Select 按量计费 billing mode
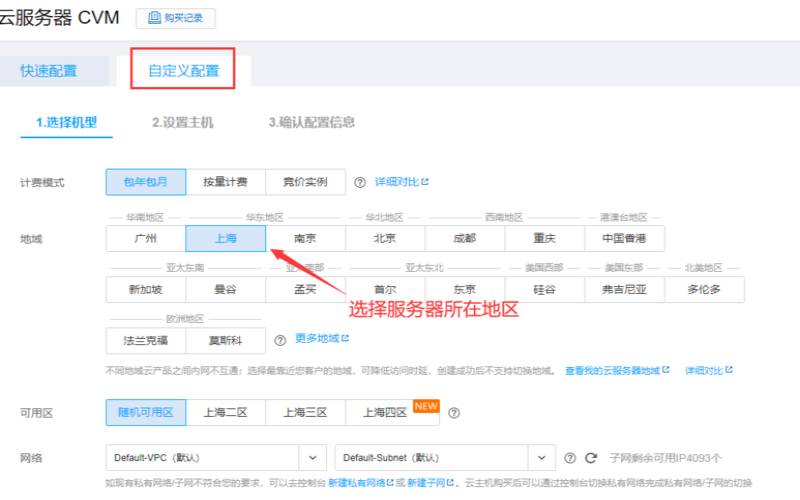This screenshot has height=500, width=800. [226, 182]
